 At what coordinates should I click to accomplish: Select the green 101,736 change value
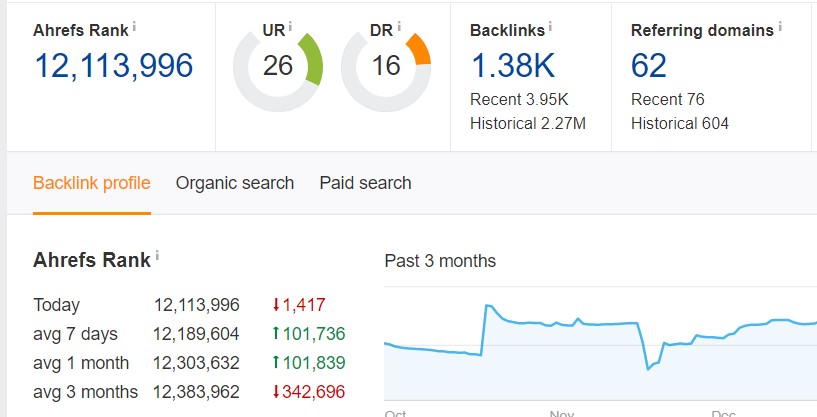[308, 334]
